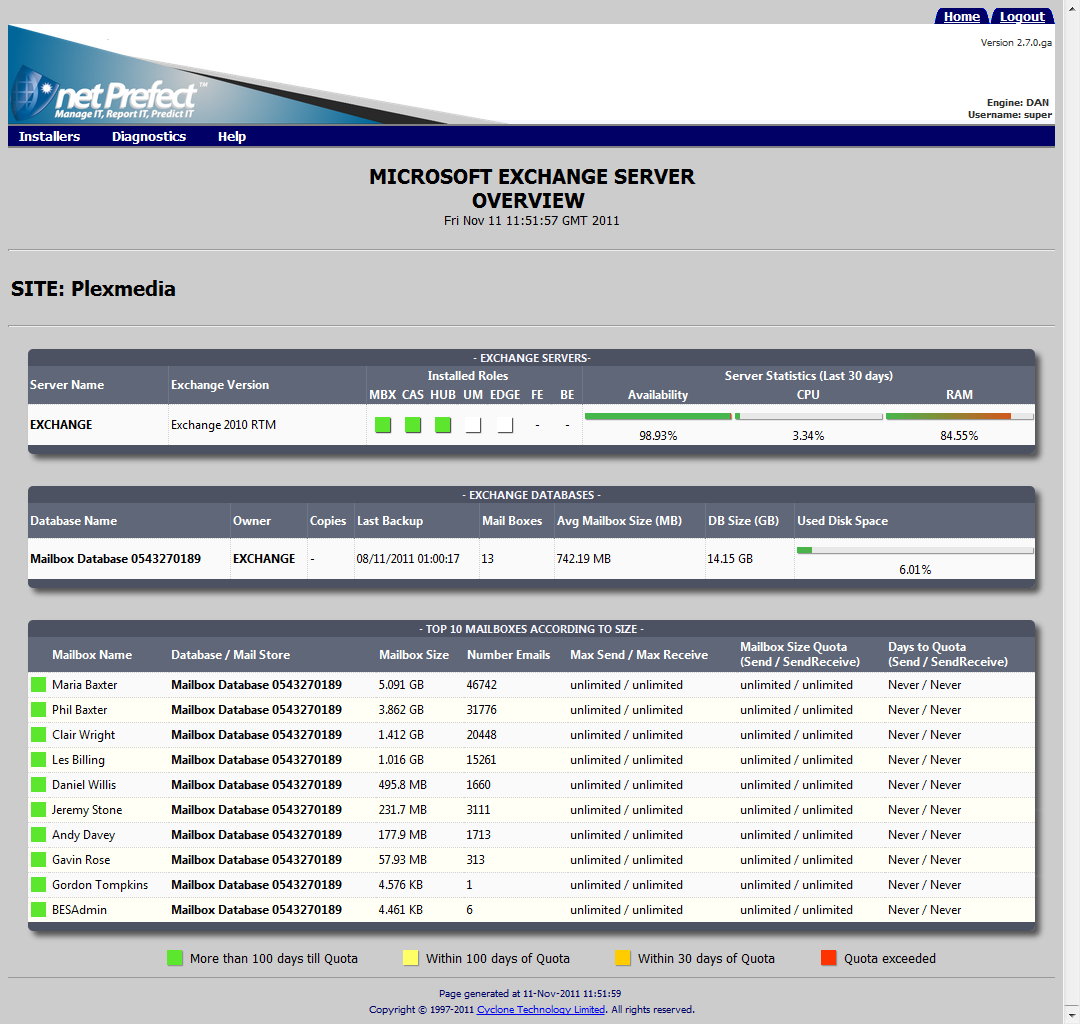Open the Installers menu
Screen dimensions: 1080x1024
(49, 136)
